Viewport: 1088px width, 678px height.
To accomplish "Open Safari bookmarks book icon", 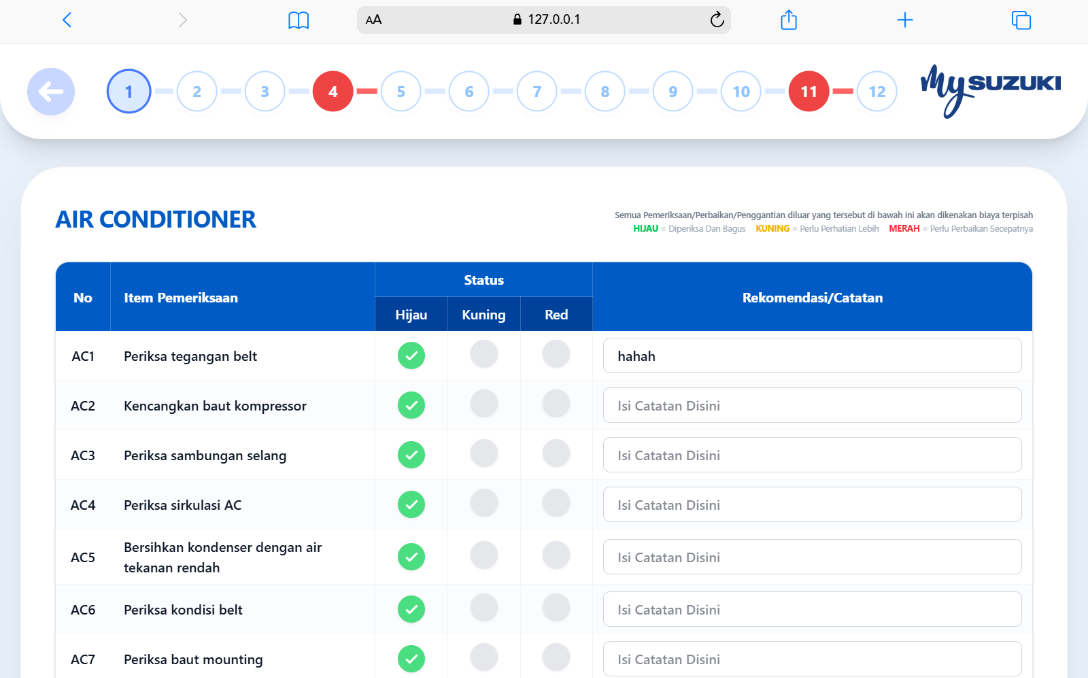I will 298,20.
